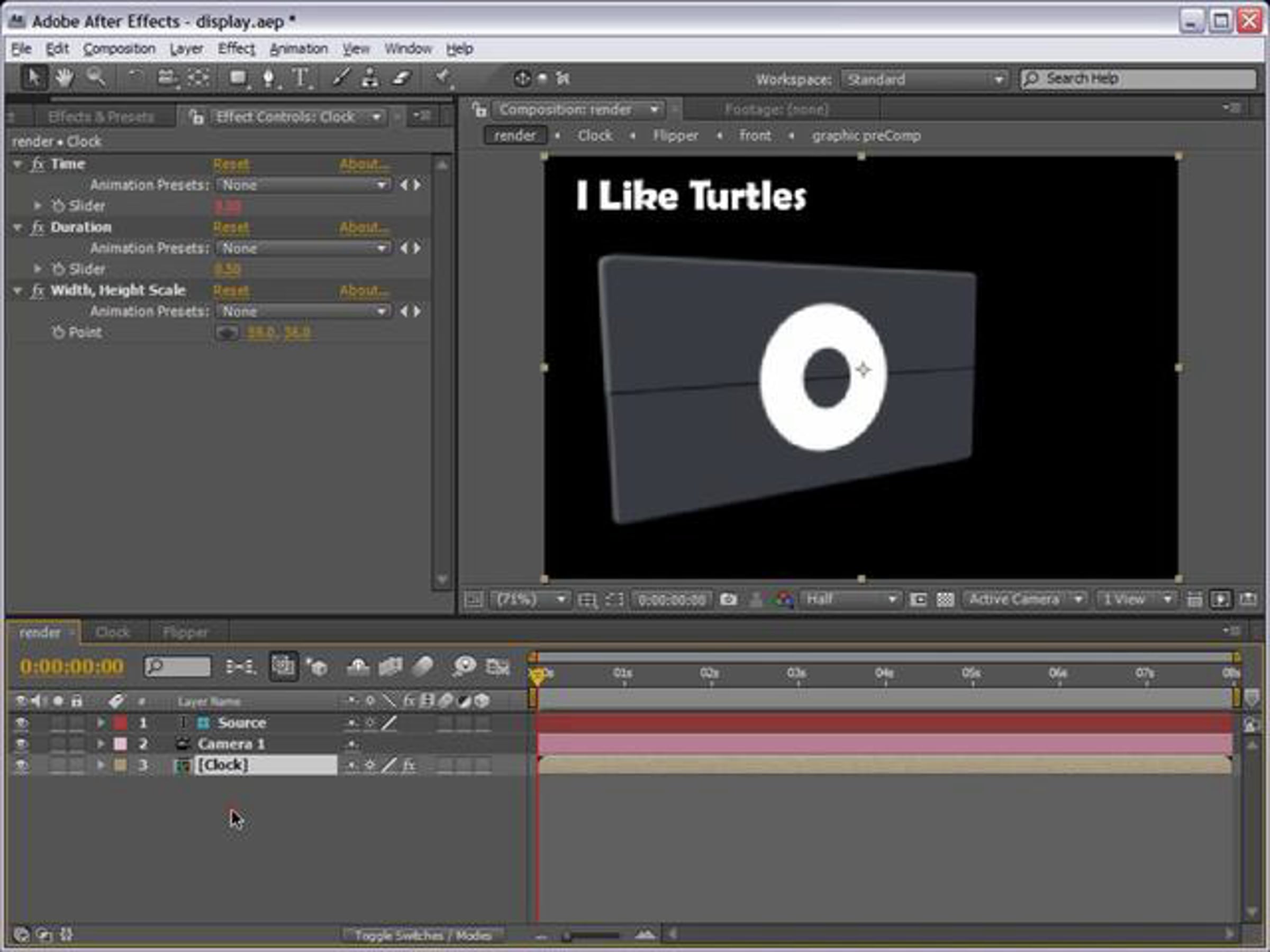Select the Puppet Pin tool
This screenshot has width=1270, height=952.
click(443, 78)
